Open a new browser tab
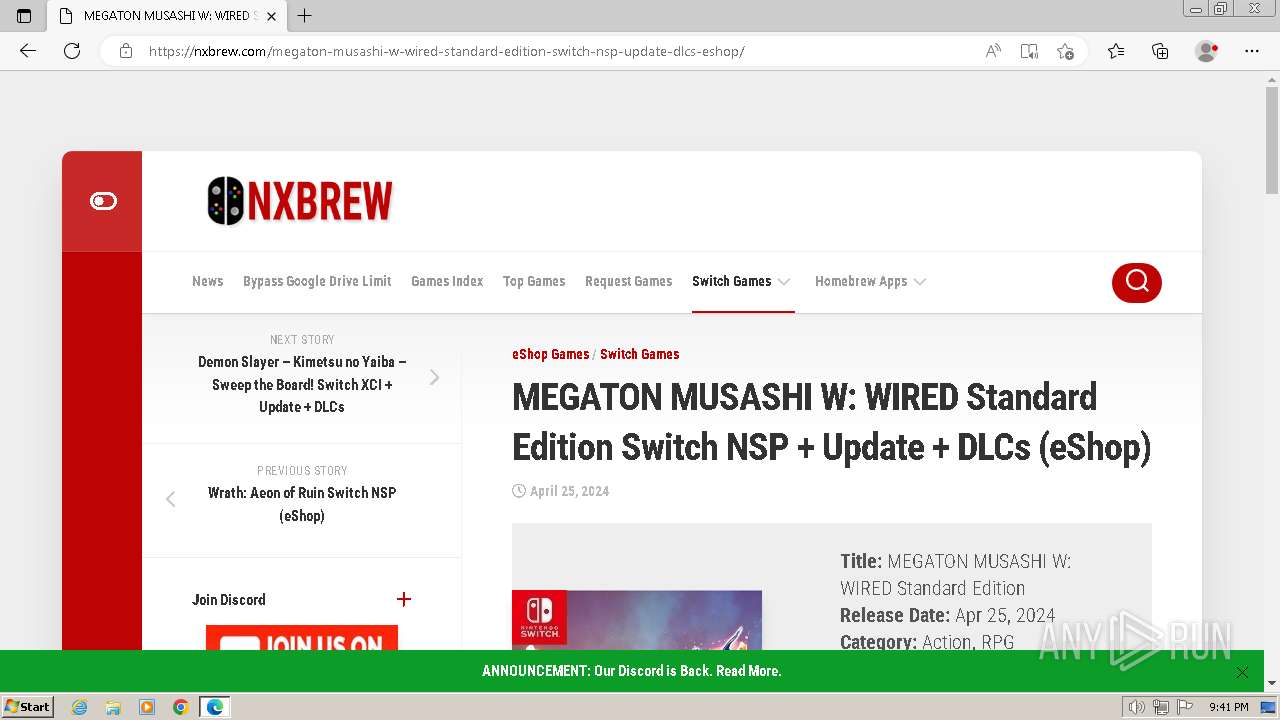Image resolution: width=1280 pixels, height=720 pixels. click(305, 16)
